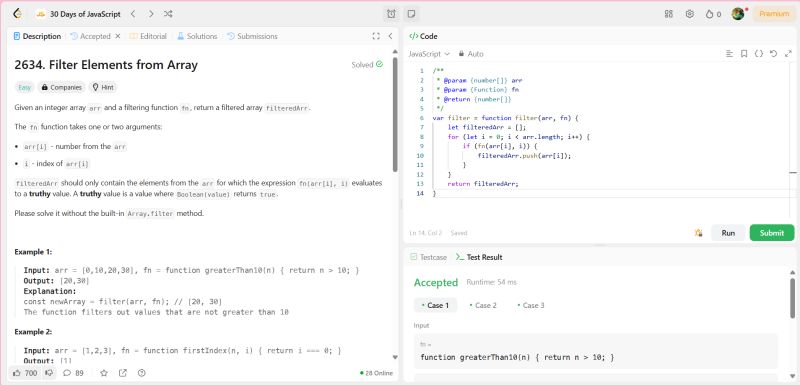The height and width of the screenshot is (385, 800).
Task: Click the debugger icon beside Run
Action: 698,233
